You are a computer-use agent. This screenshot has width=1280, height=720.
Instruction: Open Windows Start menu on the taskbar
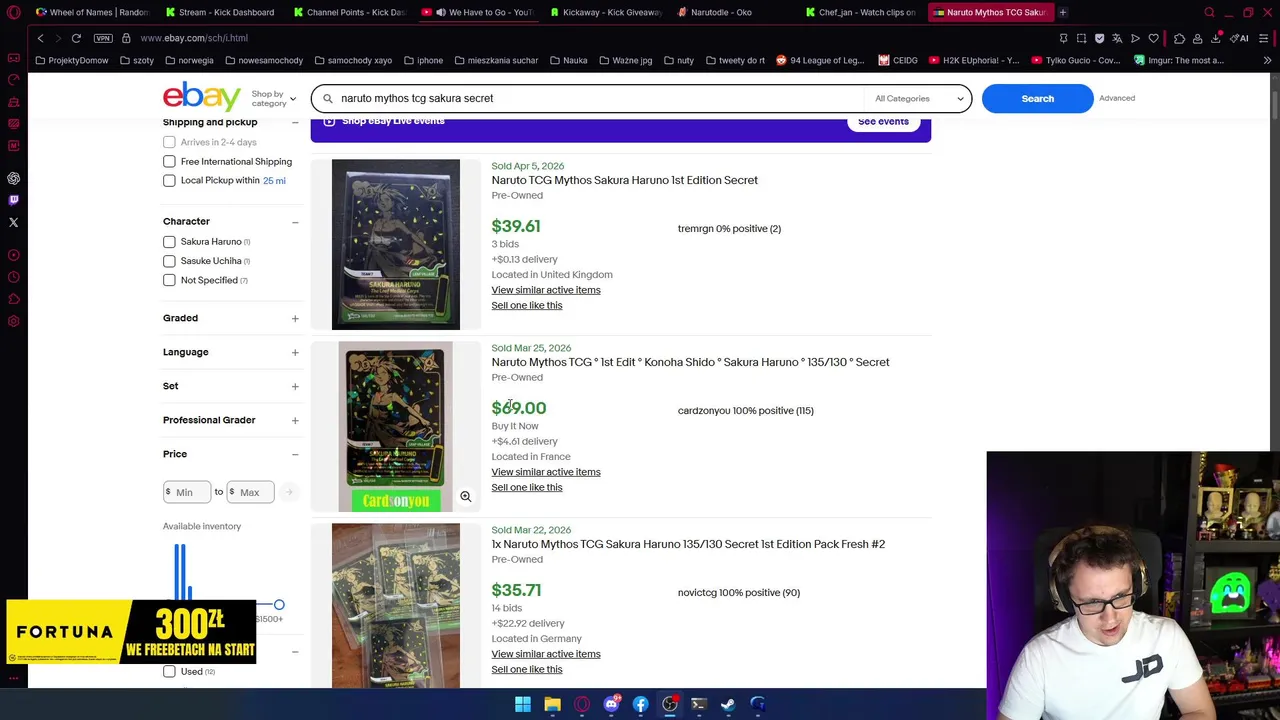coord(523,704)
